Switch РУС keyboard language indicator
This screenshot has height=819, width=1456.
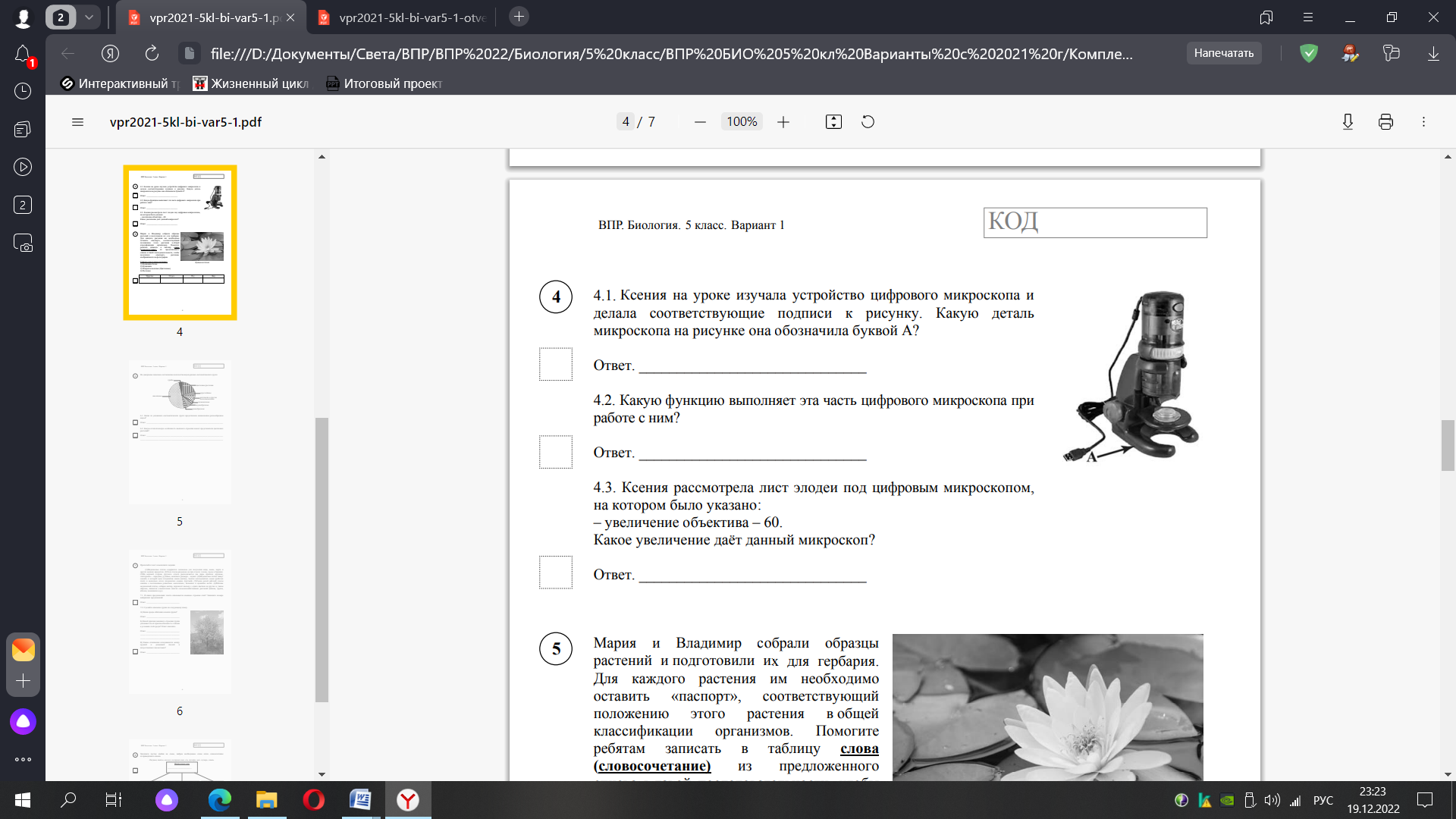click(x=1323, y=800)
